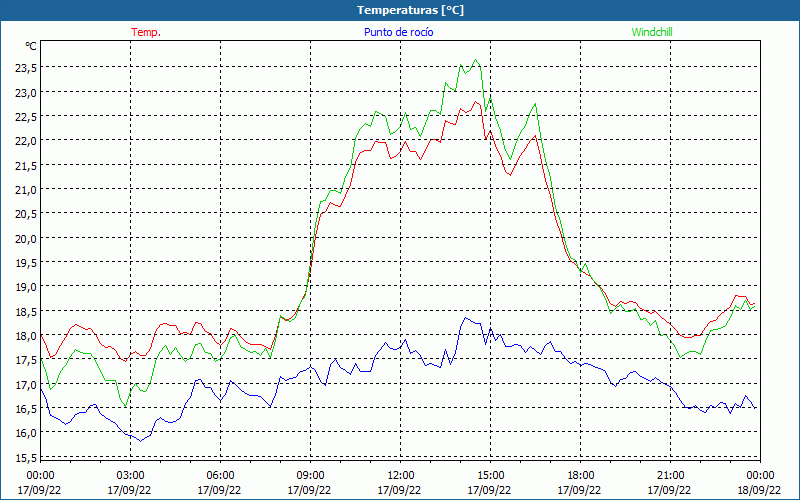Click the 21,0 y-axis value

coord(26,191)
